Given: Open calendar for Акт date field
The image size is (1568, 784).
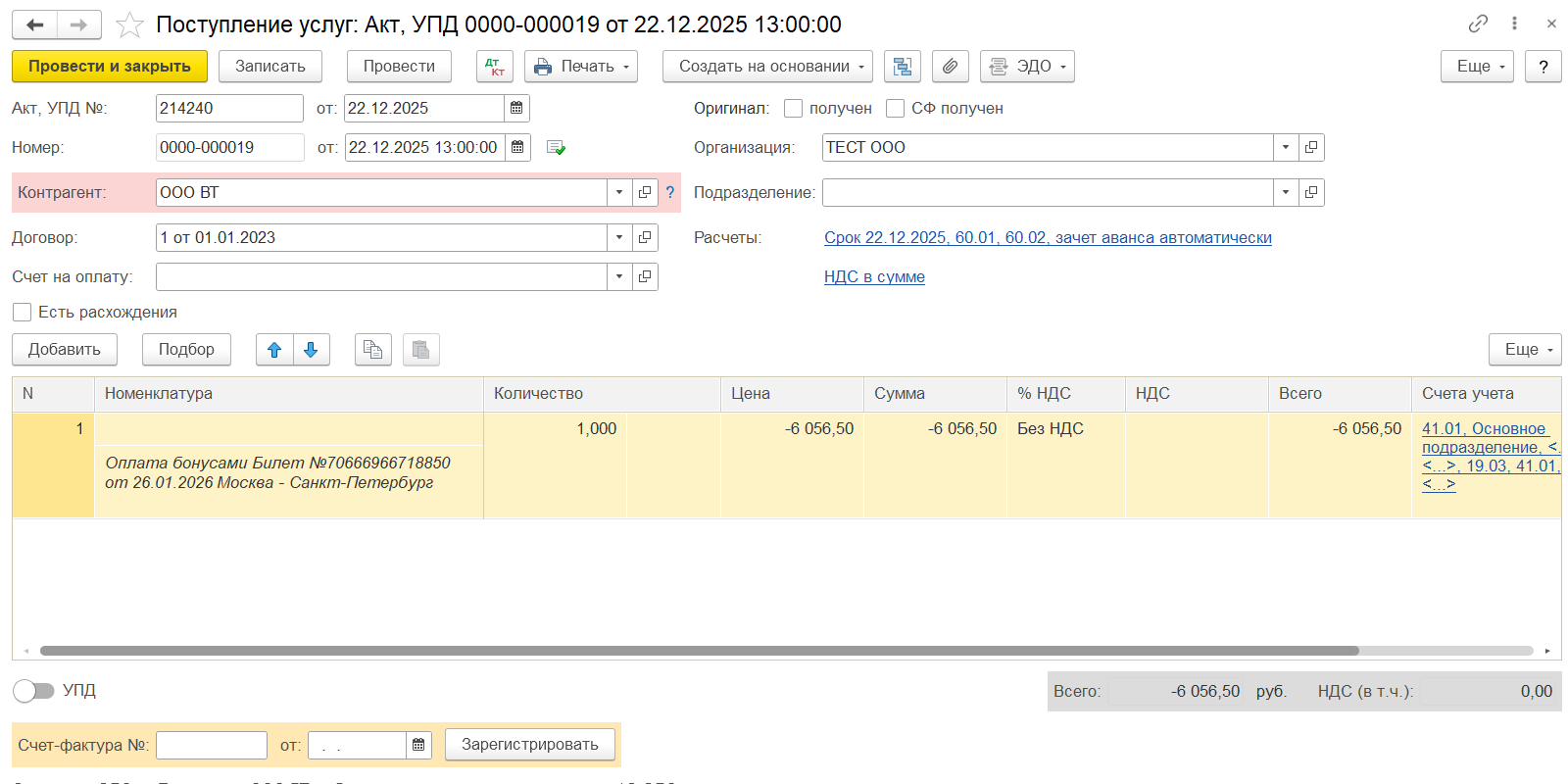Looking at the screenshot, I should [516, 108].
